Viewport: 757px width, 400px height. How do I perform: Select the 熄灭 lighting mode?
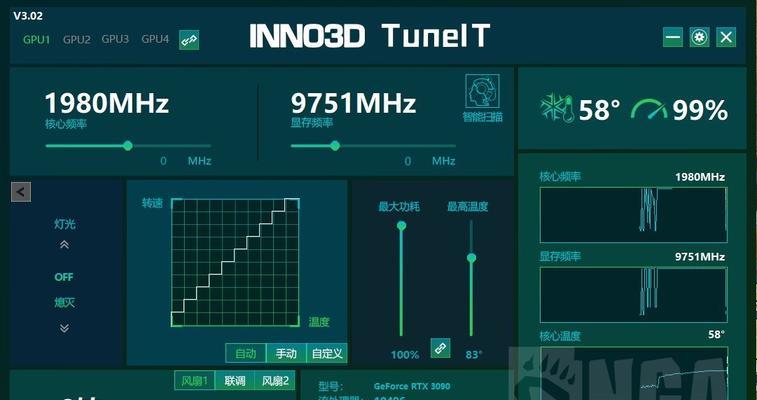pos(64,303)
